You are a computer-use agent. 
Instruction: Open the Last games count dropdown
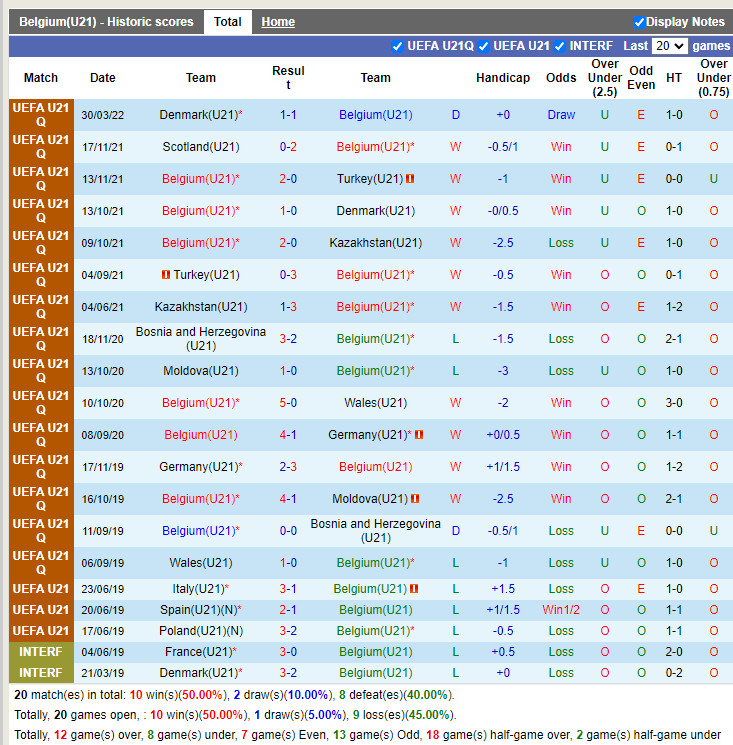pyautogui.click(x=669, y=46)
